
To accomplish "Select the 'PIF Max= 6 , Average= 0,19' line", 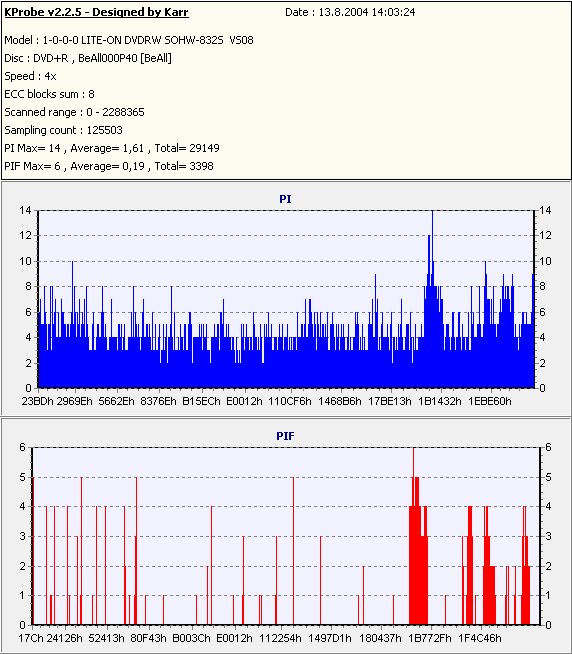I will click(x=109, y=166).
